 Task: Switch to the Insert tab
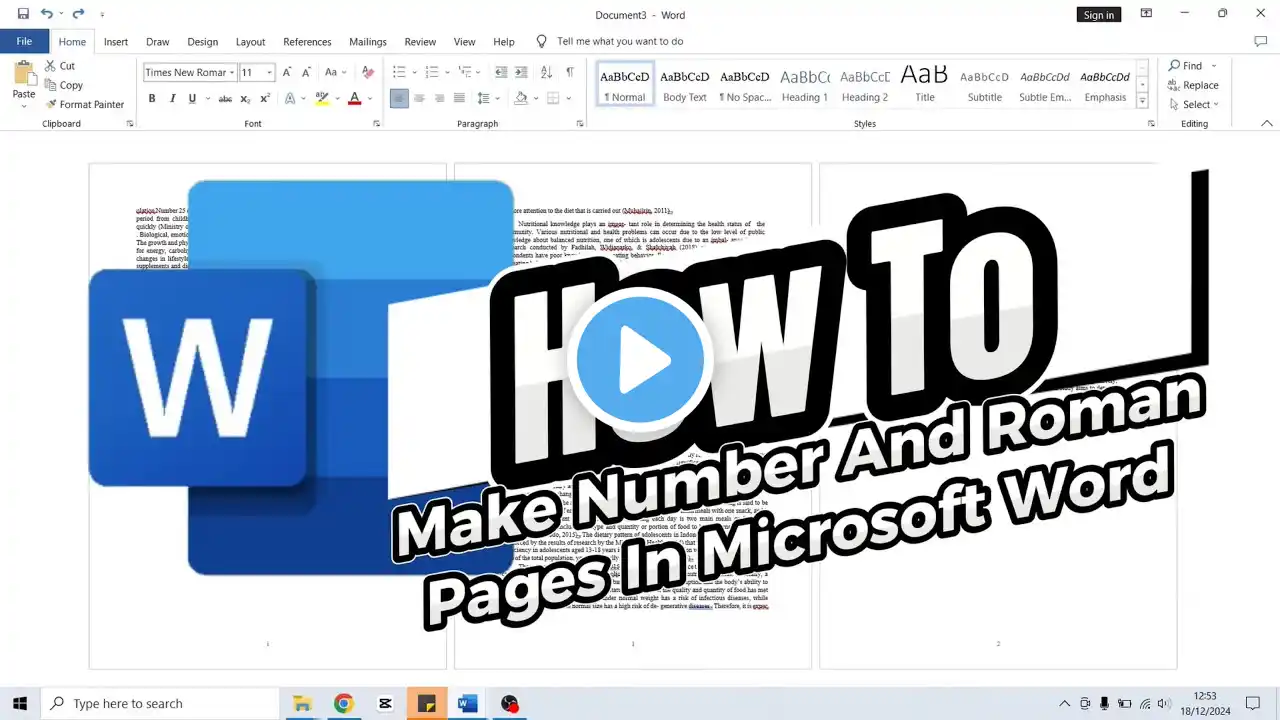click(116, 42)
